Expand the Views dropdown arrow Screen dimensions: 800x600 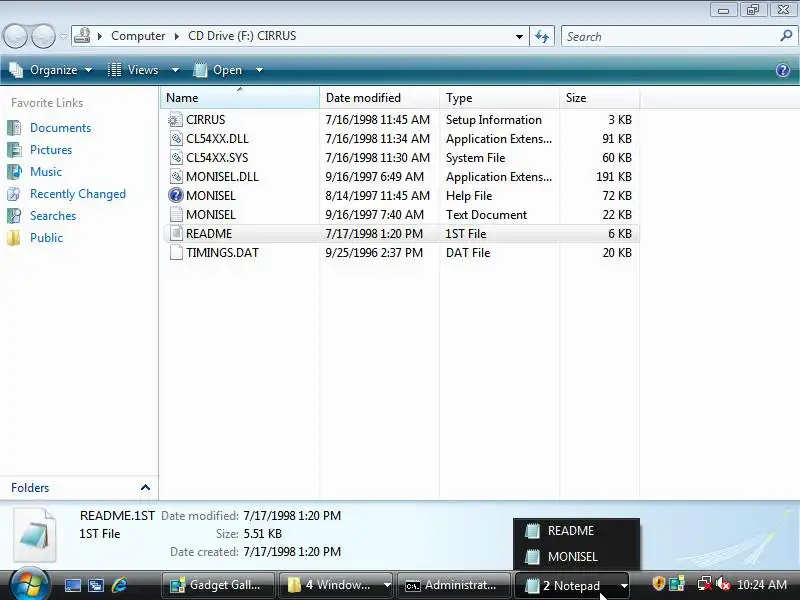point(175,70)
